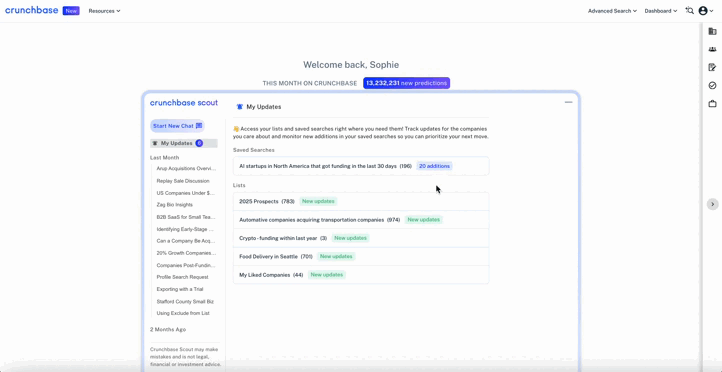The height and width of the screenshot is (372, 722).
Task: Minimize the Crunchbase Scout panel
Action: (568, 102)
